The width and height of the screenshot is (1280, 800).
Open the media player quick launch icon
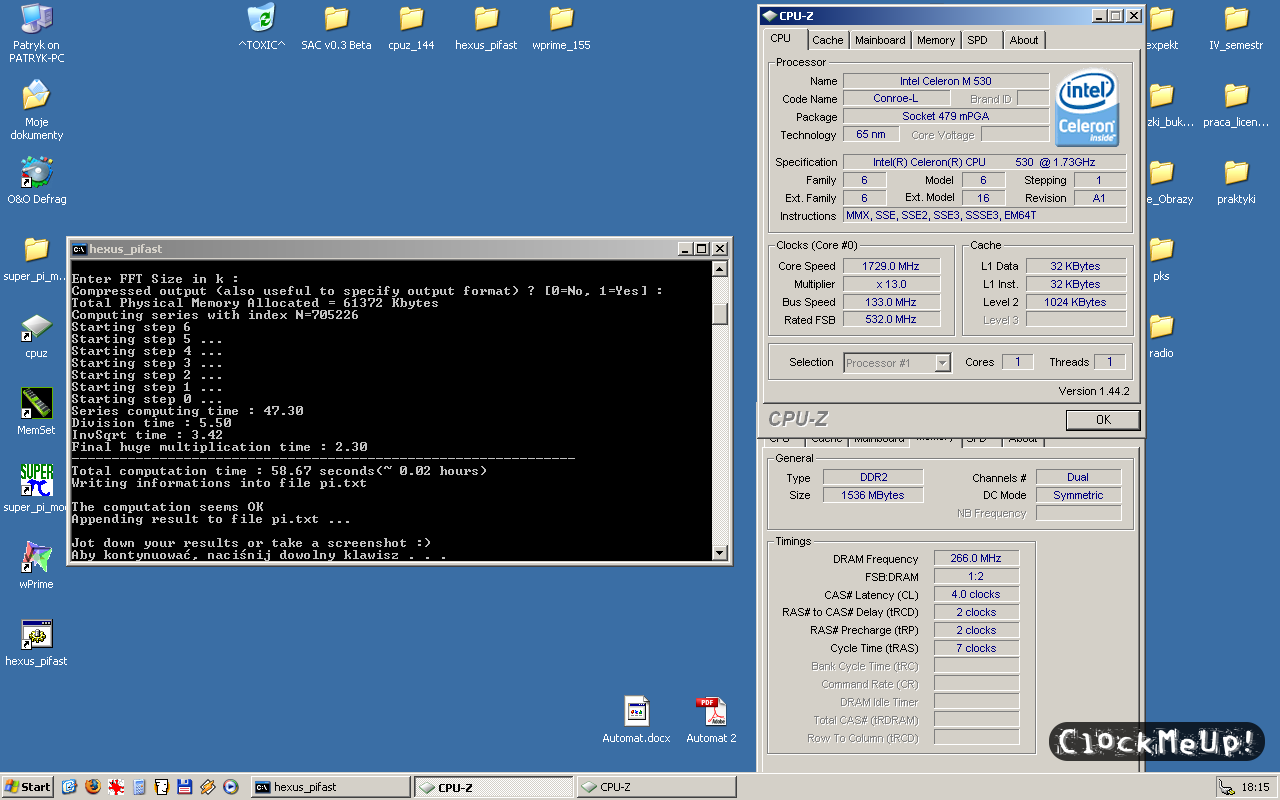231,787
